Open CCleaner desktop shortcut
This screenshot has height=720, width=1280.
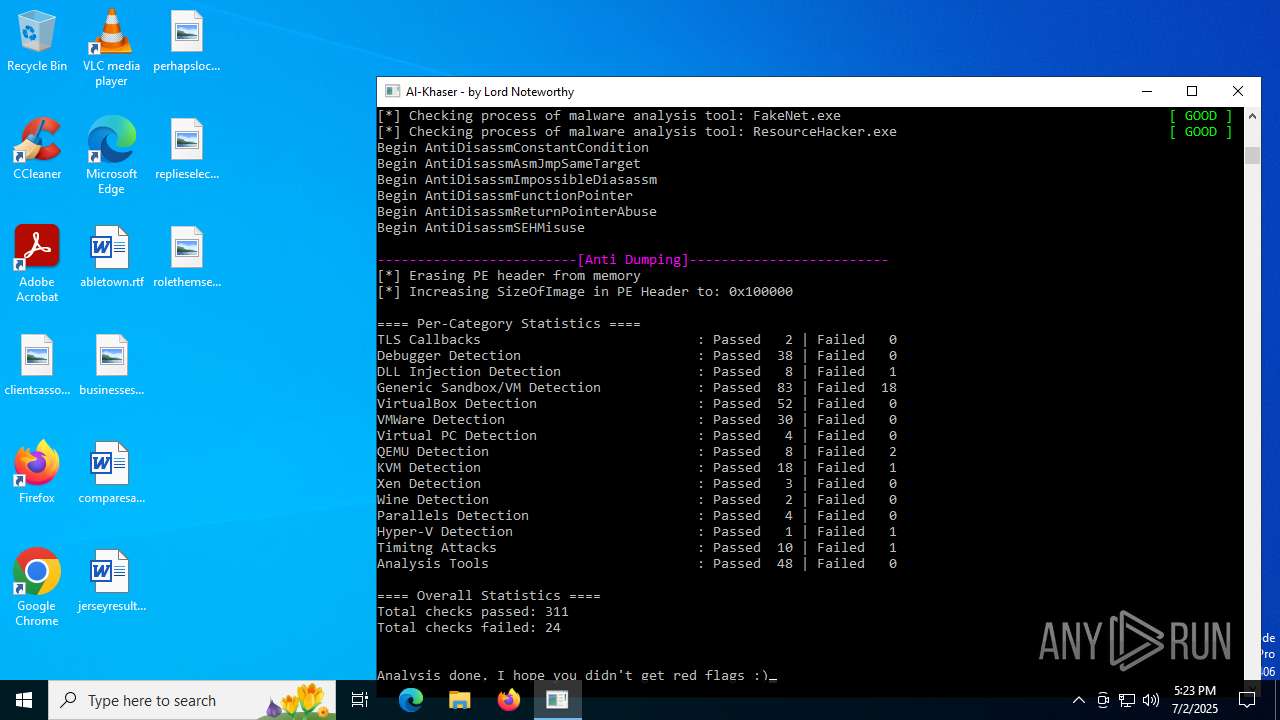point(37,150)
